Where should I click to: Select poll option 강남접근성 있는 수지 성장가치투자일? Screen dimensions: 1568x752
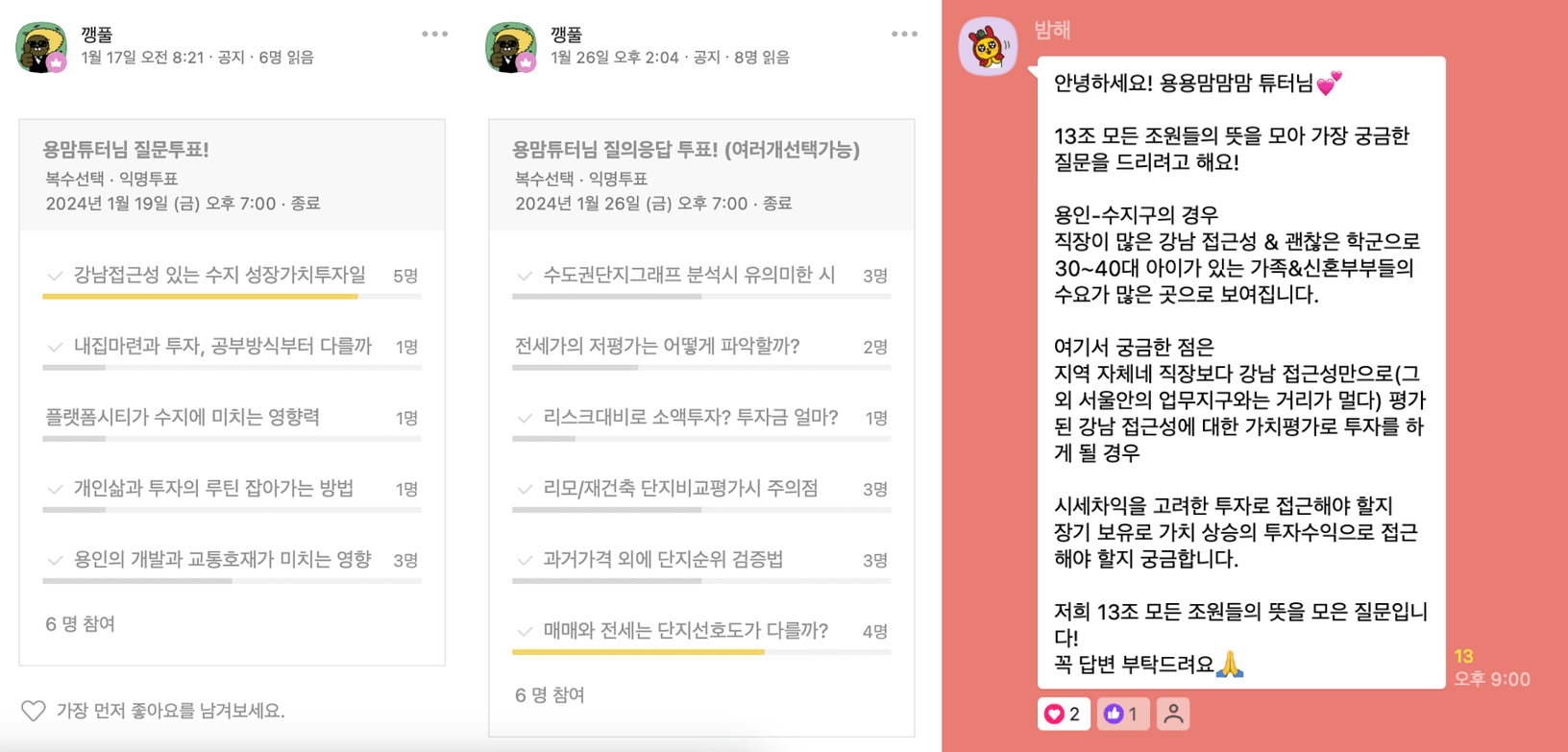(232, 276)
